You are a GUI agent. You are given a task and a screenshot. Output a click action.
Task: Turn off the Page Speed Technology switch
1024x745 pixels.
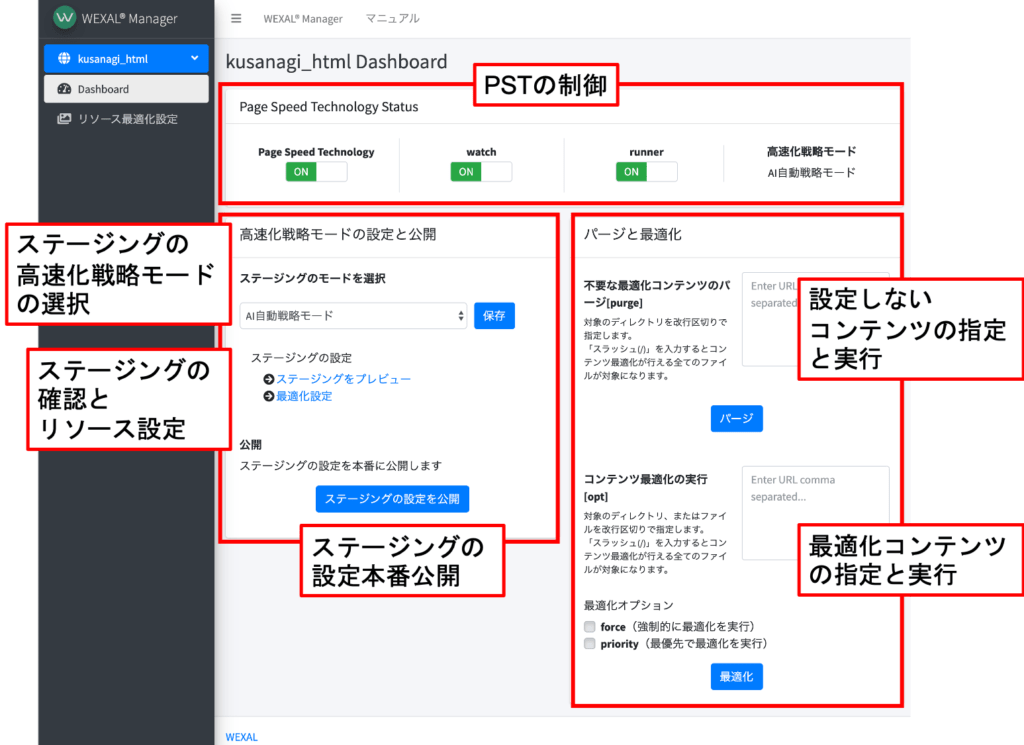[x=316, y=172]
